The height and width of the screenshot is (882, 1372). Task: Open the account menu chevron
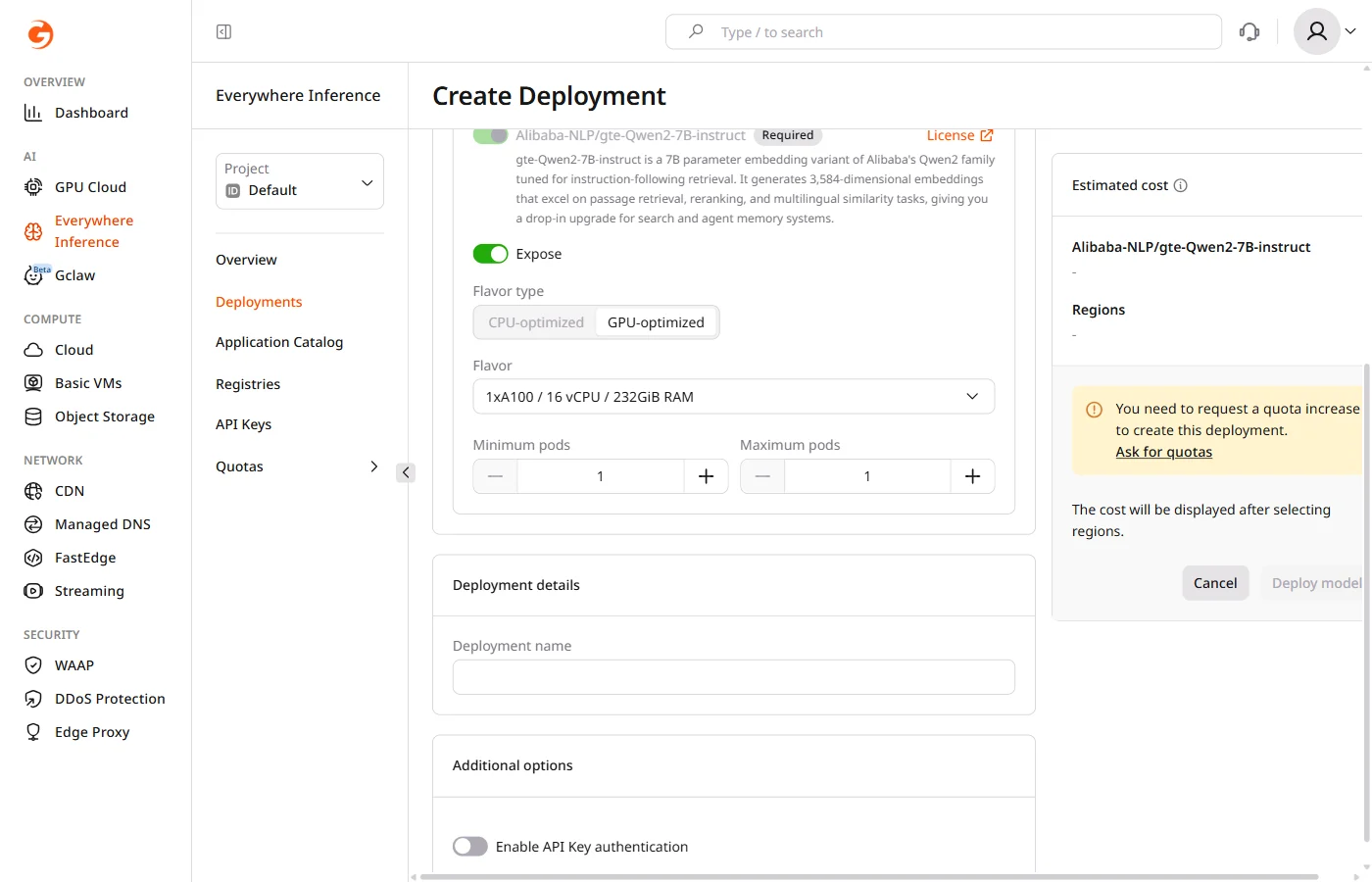coord(1350,31)
